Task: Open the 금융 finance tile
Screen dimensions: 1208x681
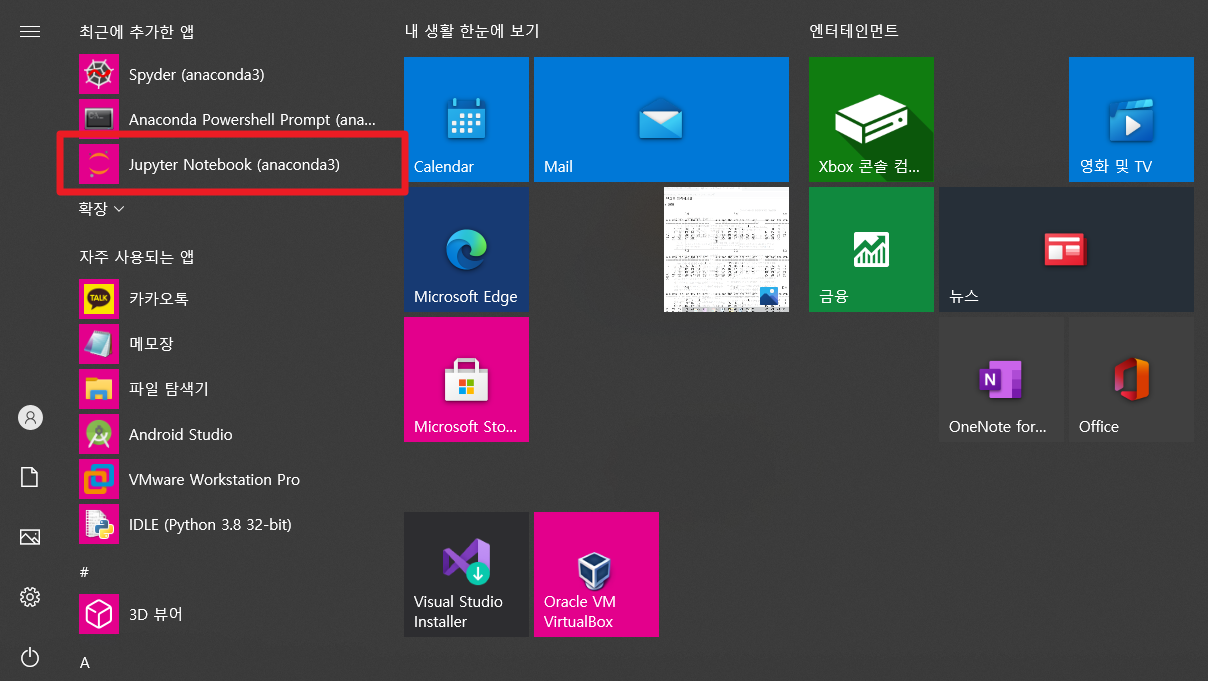Action: pyautogui.click(x=871, y=249)
